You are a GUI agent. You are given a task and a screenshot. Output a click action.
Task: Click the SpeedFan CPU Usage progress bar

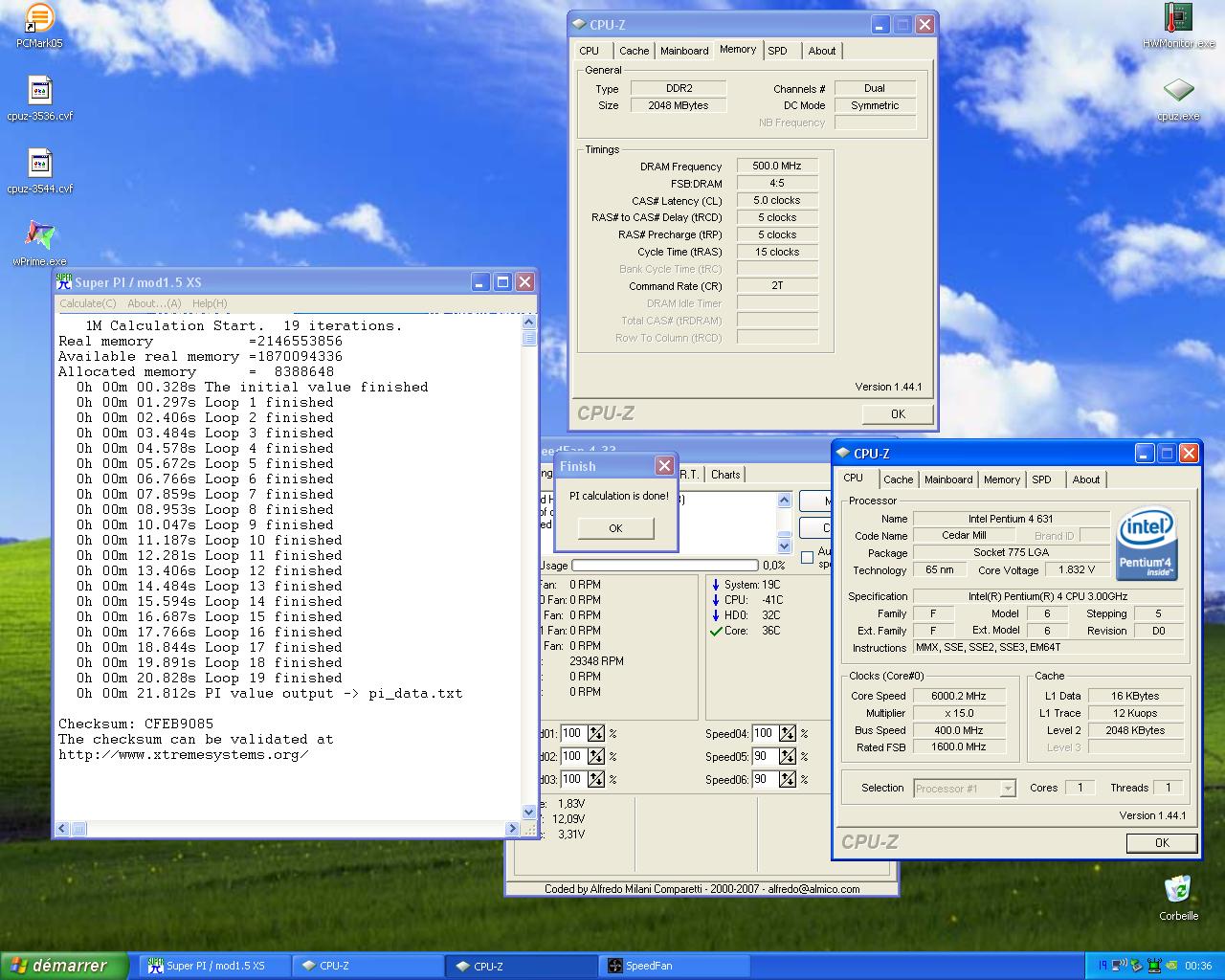point(666,566)
